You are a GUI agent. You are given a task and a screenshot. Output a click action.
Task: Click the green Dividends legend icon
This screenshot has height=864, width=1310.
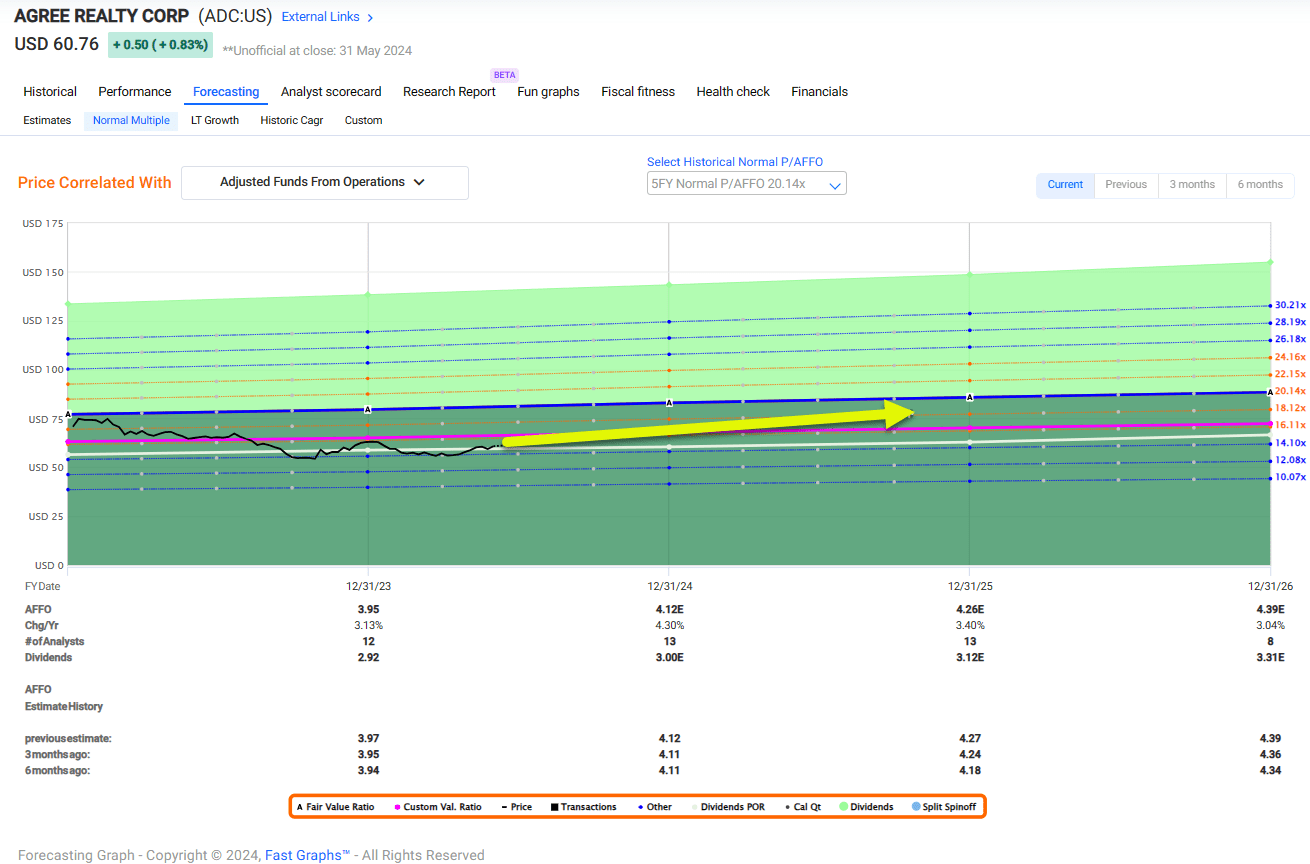(843, 807)
